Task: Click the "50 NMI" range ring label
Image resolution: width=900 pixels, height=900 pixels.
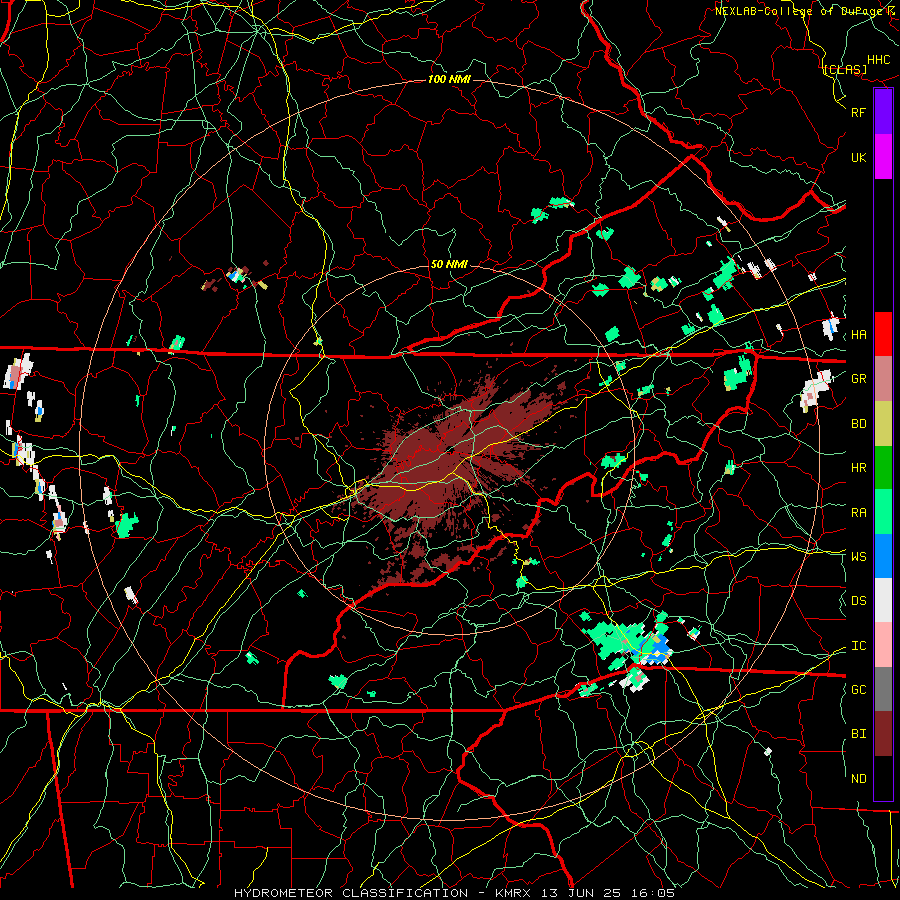Action: tap(449, 264)
